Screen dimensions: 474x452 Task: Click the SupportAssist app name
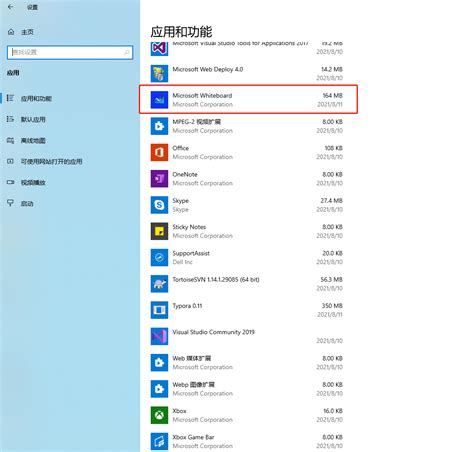pos(191,253)
